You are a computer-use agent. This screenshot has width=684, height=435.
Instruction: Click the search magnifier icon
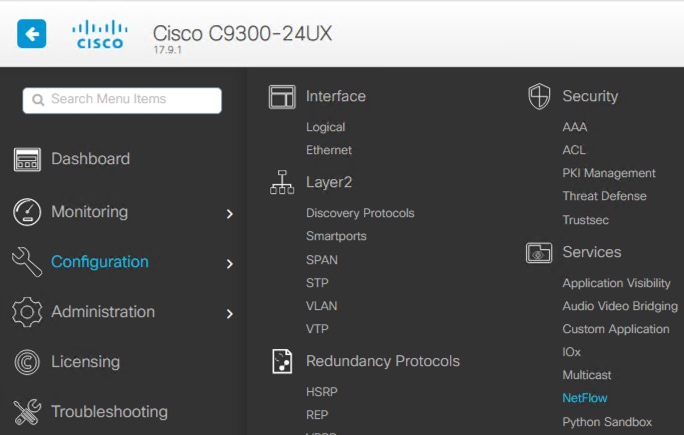(38, 100)
